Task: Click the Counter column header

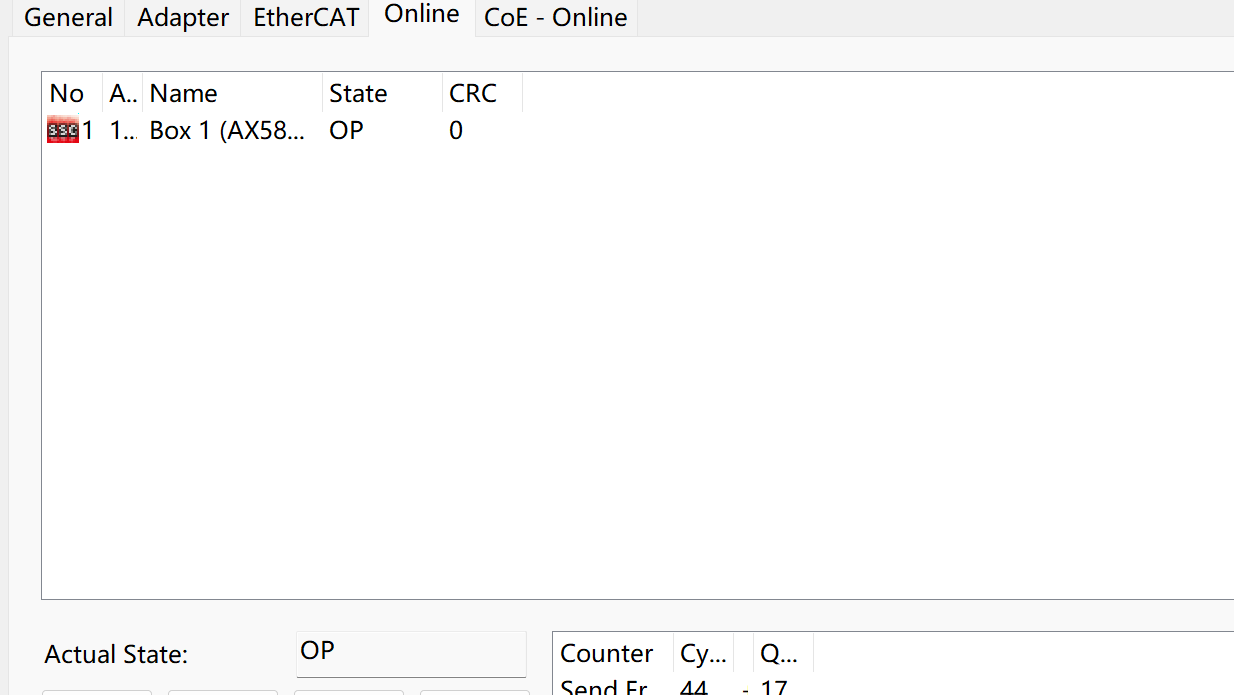Action: pos(607,652)
